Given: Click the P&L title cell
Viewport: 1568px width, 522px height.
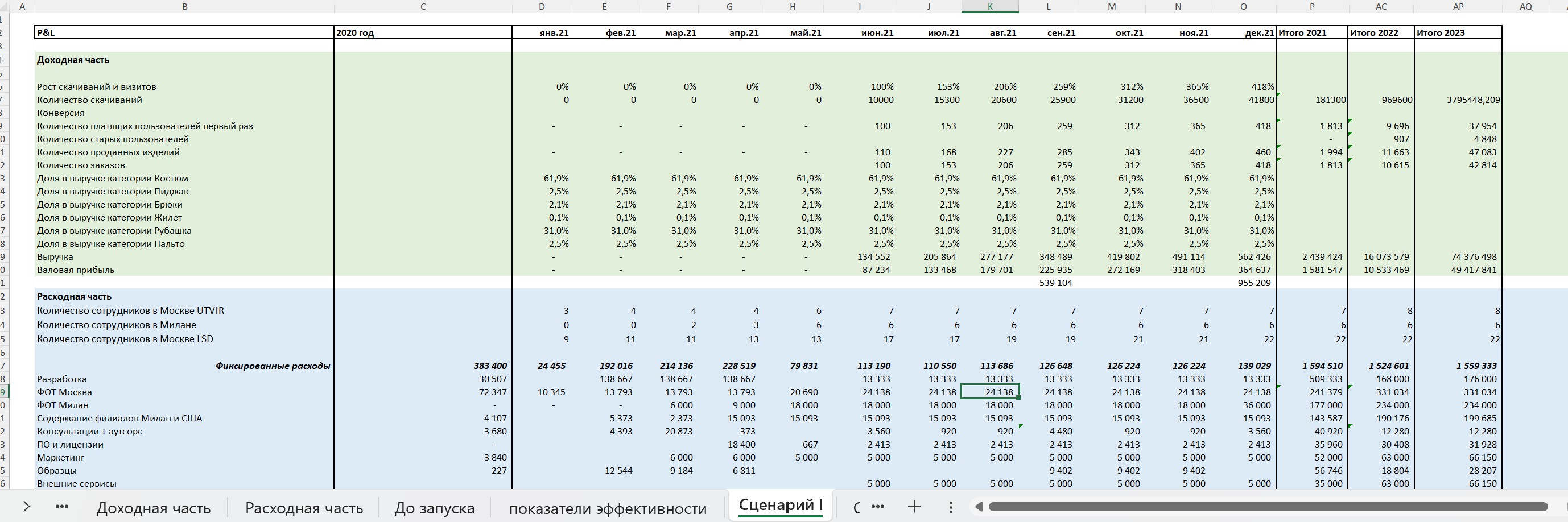Looking at the screenshot, I should 184,33.
